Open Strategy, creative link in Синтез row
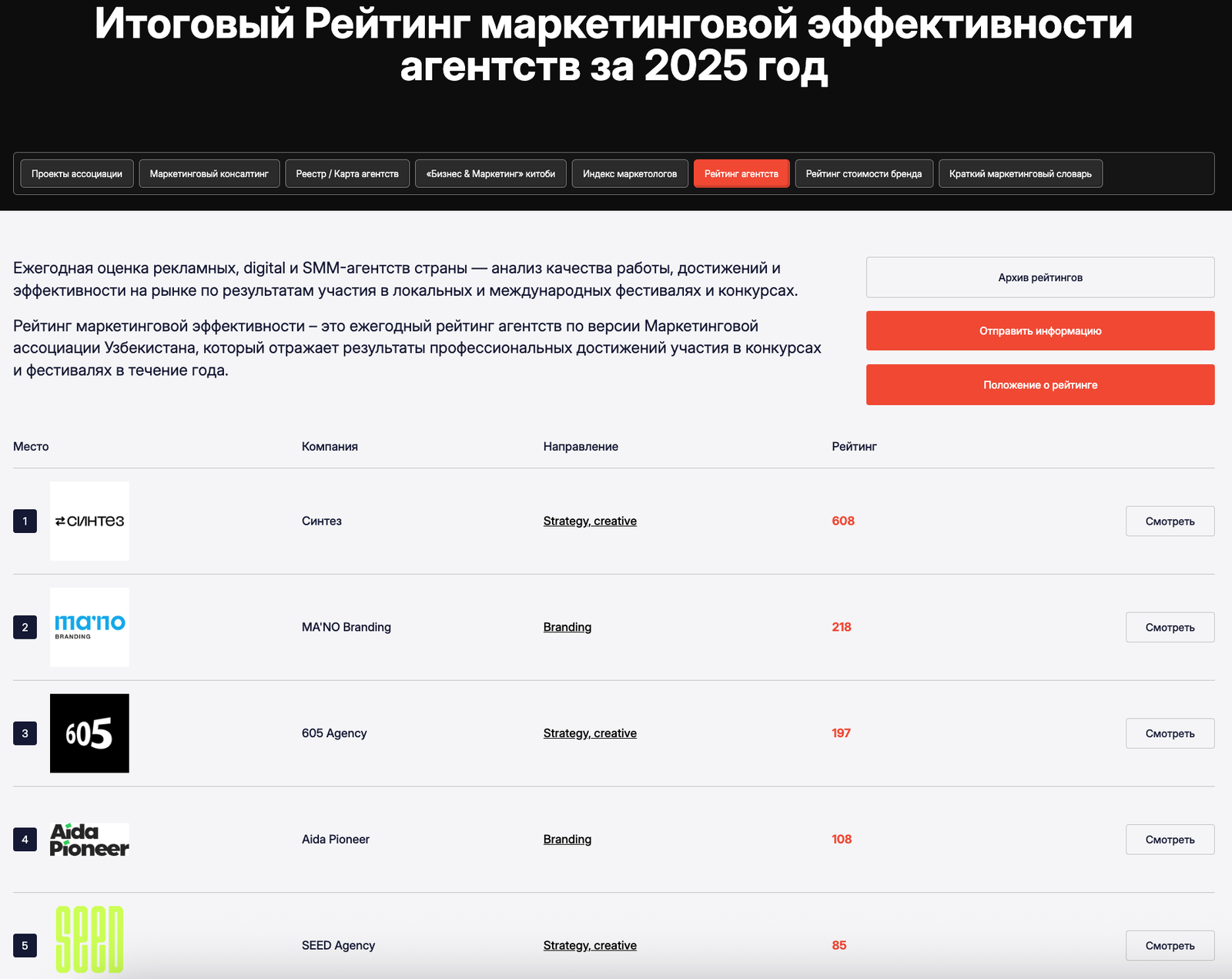This screenshot has width=1232, height=979. [590, 521]
